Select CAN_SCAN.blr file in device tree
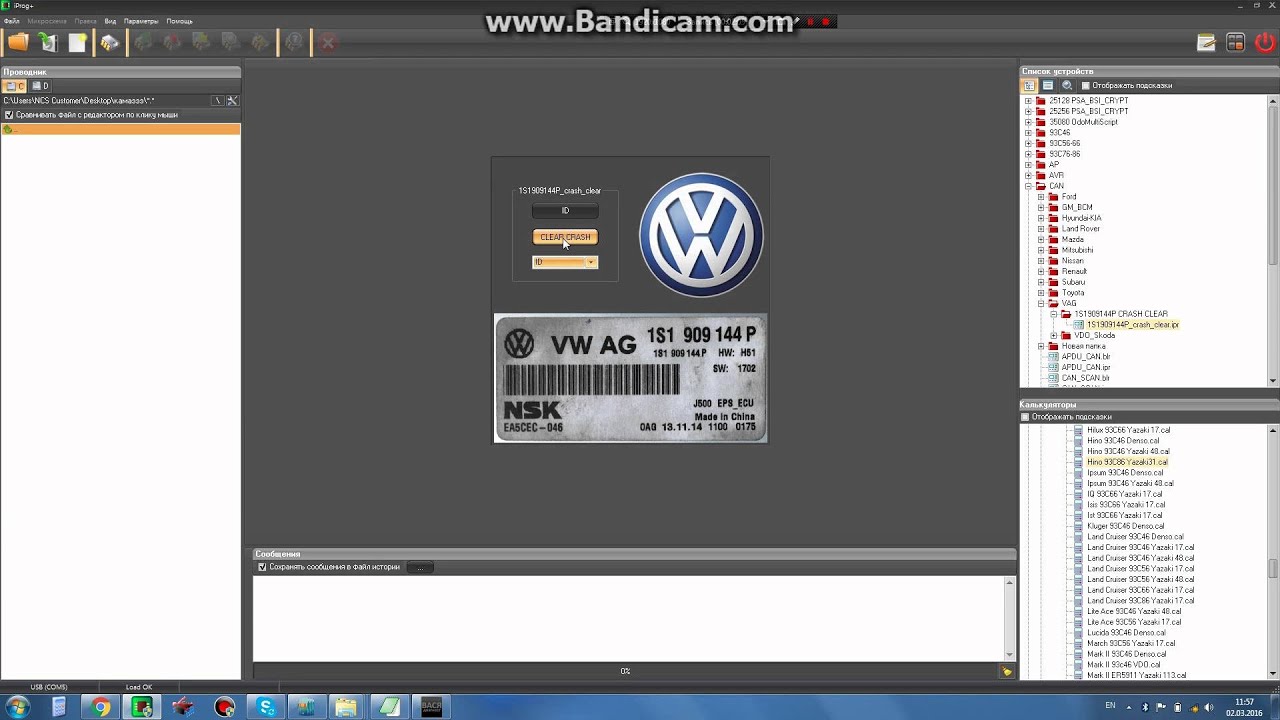This screenshot has width=1280, height=720. 1086,378
